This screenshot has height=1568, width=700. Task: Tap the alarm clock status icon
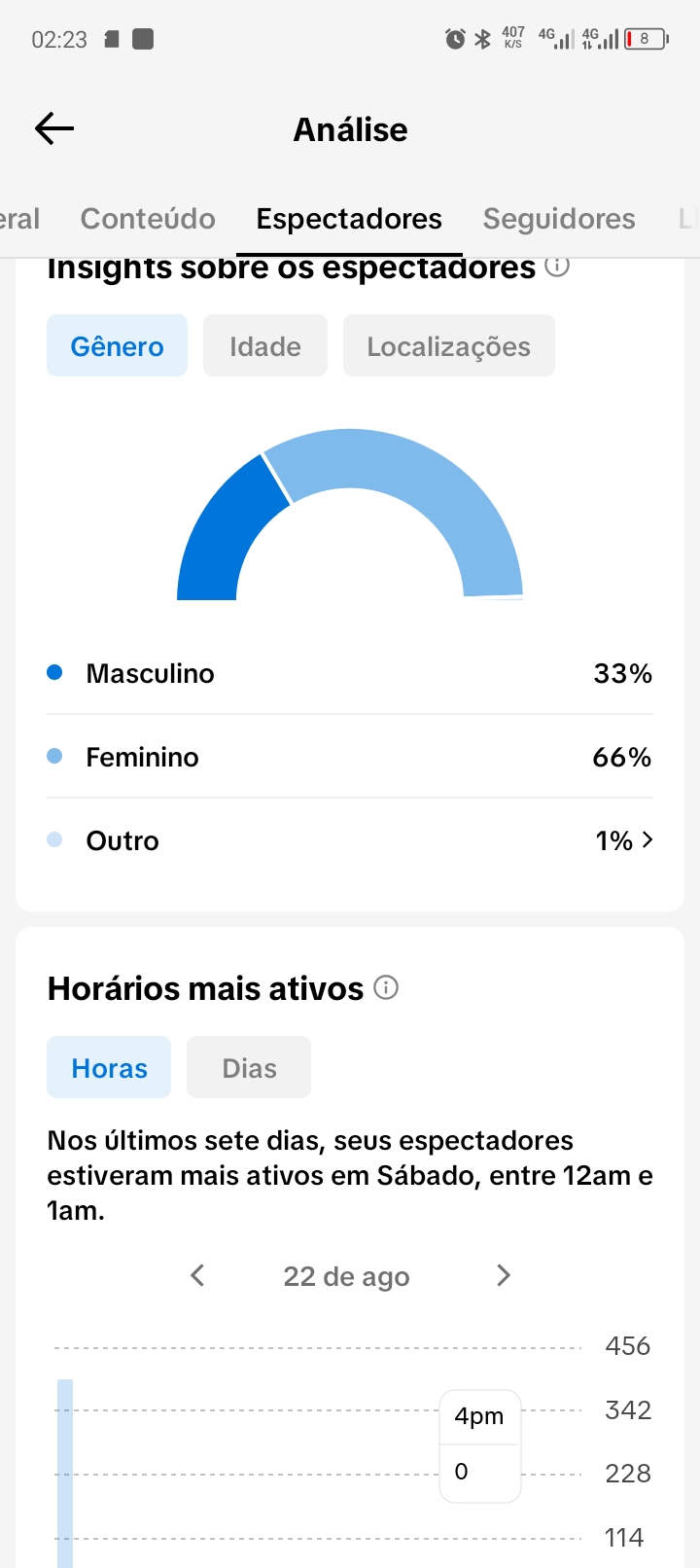coord(455,39)
